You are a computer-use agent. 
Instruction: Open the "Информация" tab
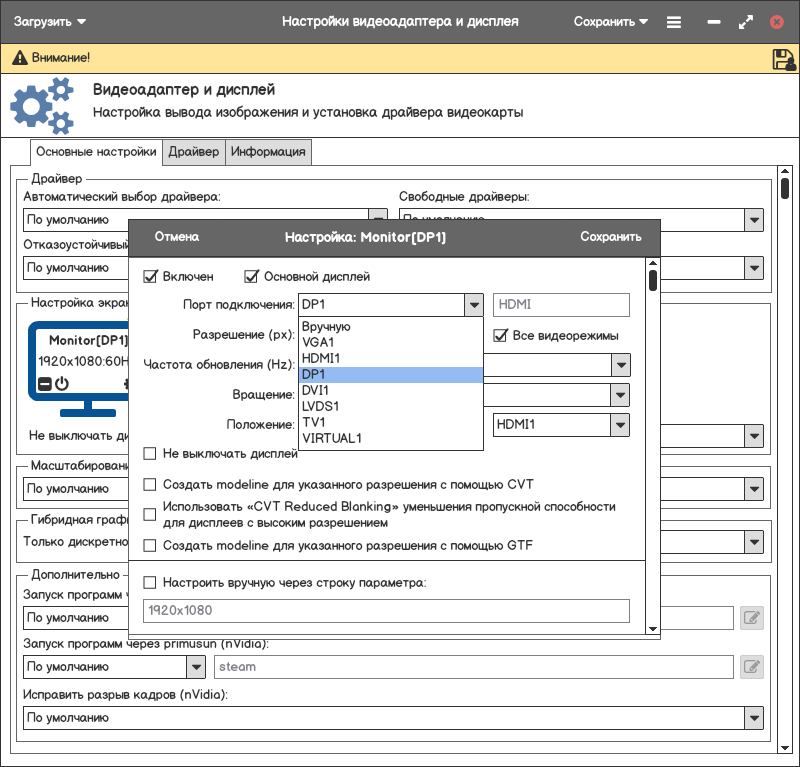click(268, 152)
